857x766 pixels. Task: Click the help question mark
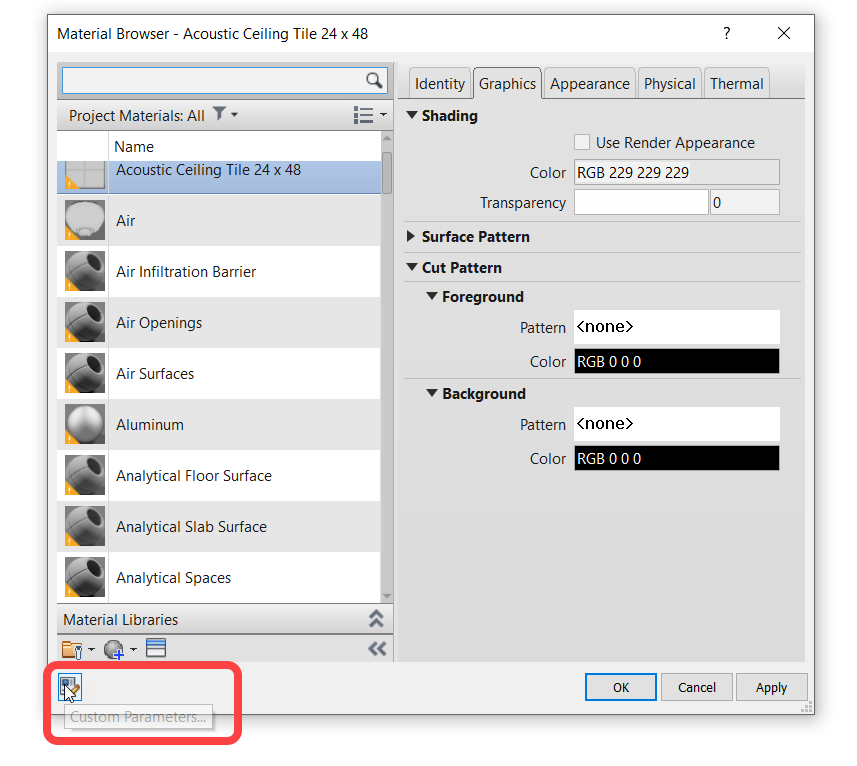click(726, 33)
